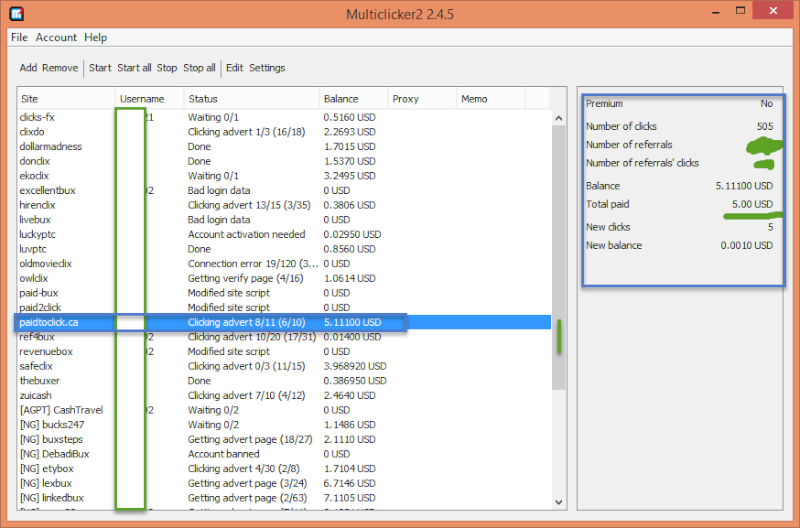Click 'Connection error 19/120' status cell

pos(253,264)
